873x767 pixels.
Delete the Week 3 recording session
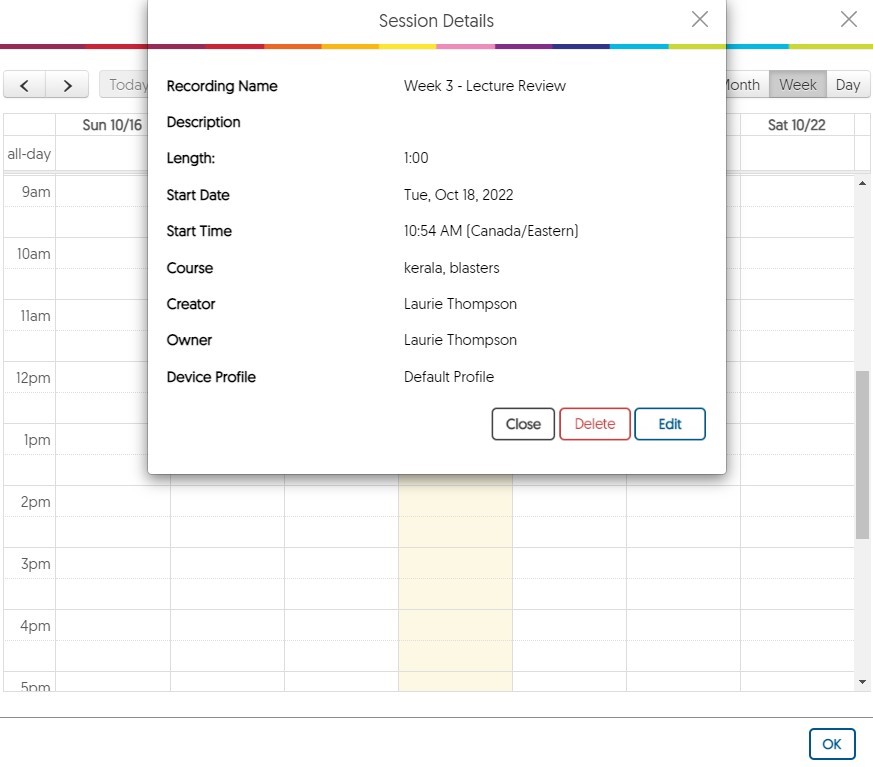[595, 424]
